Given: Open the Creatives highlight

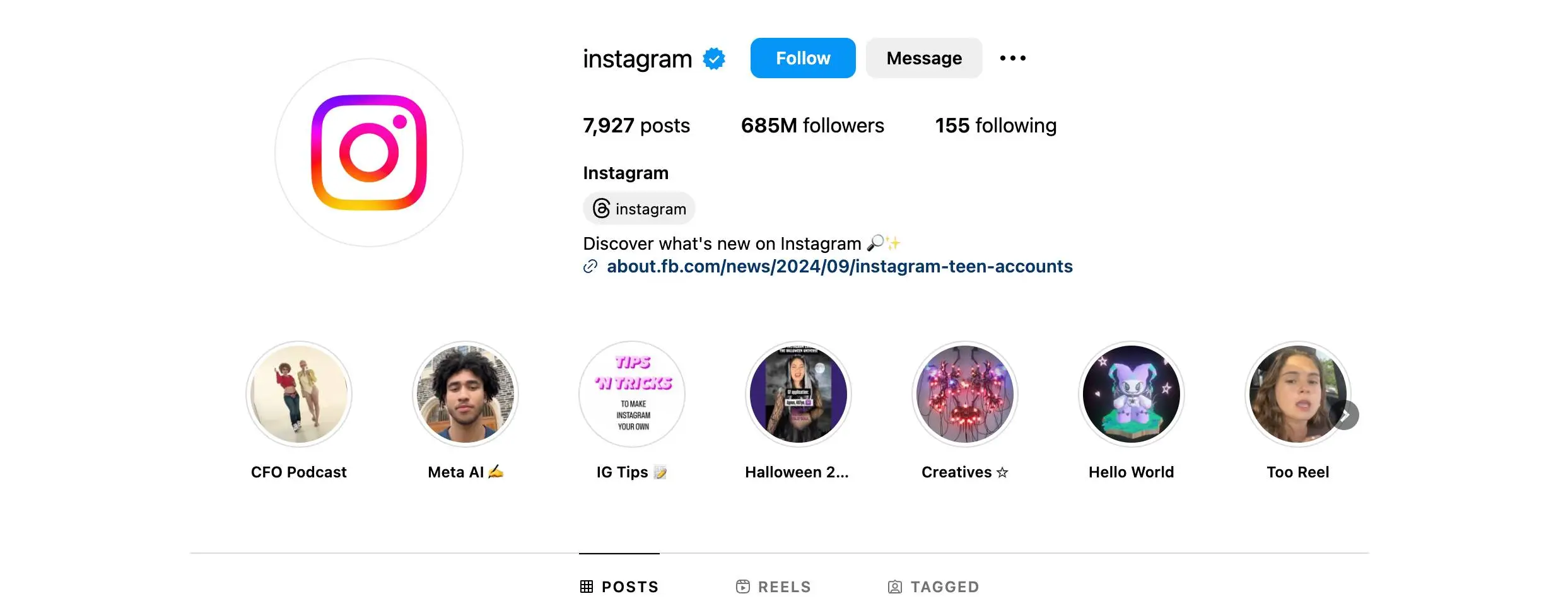Looking at the screenshot, I should [x=964, y=394].
